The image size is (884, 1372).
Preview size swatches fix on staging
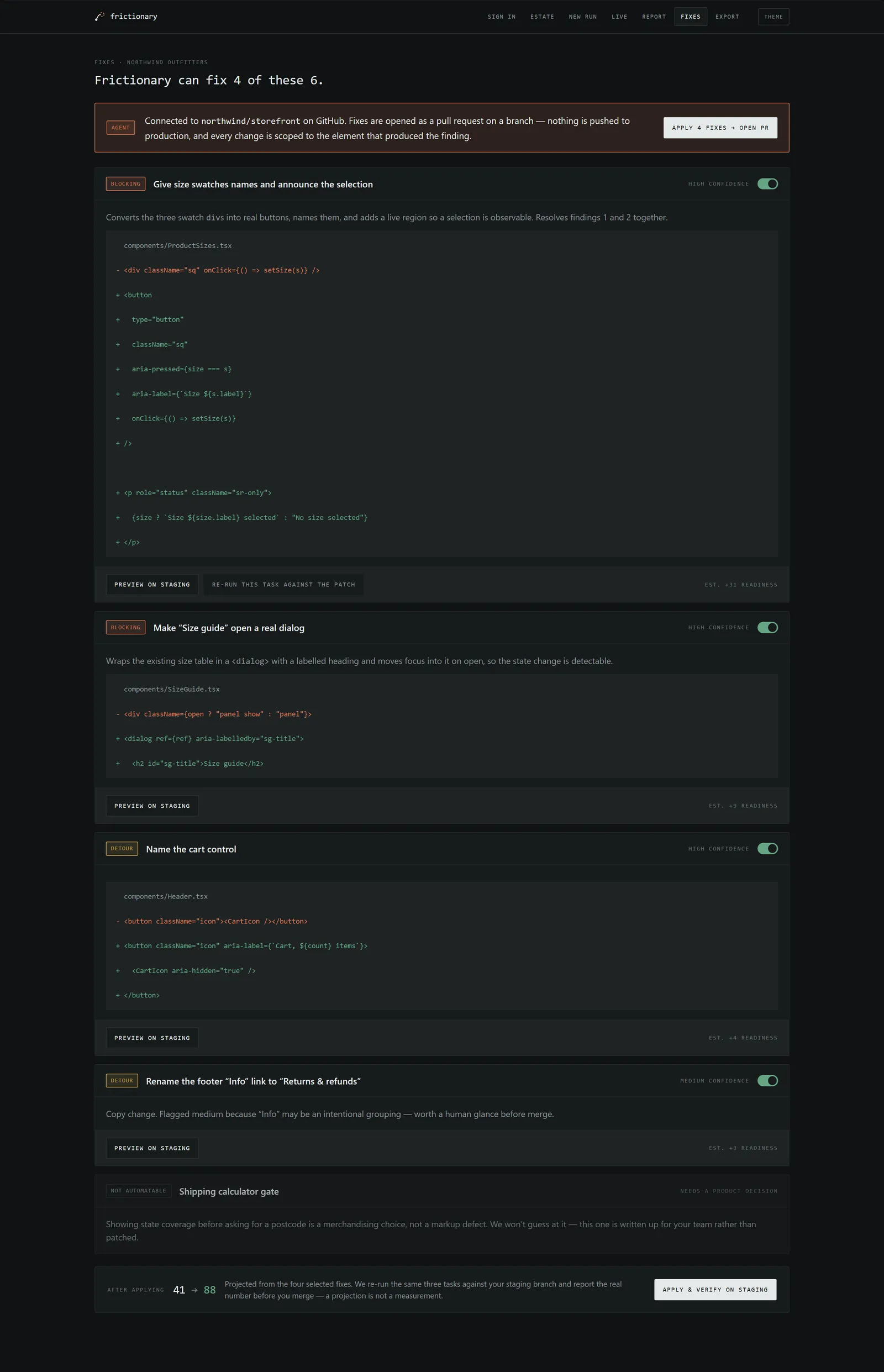[x=152, y=585]
